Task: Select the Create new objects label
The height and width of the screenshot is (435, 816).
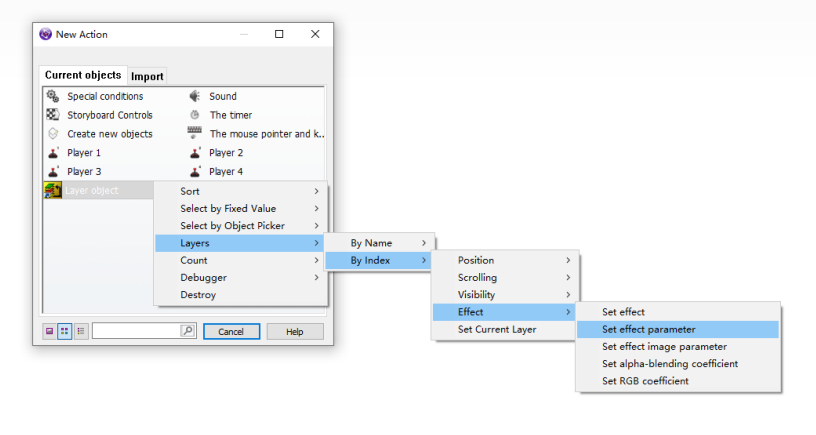Action: 110,134
